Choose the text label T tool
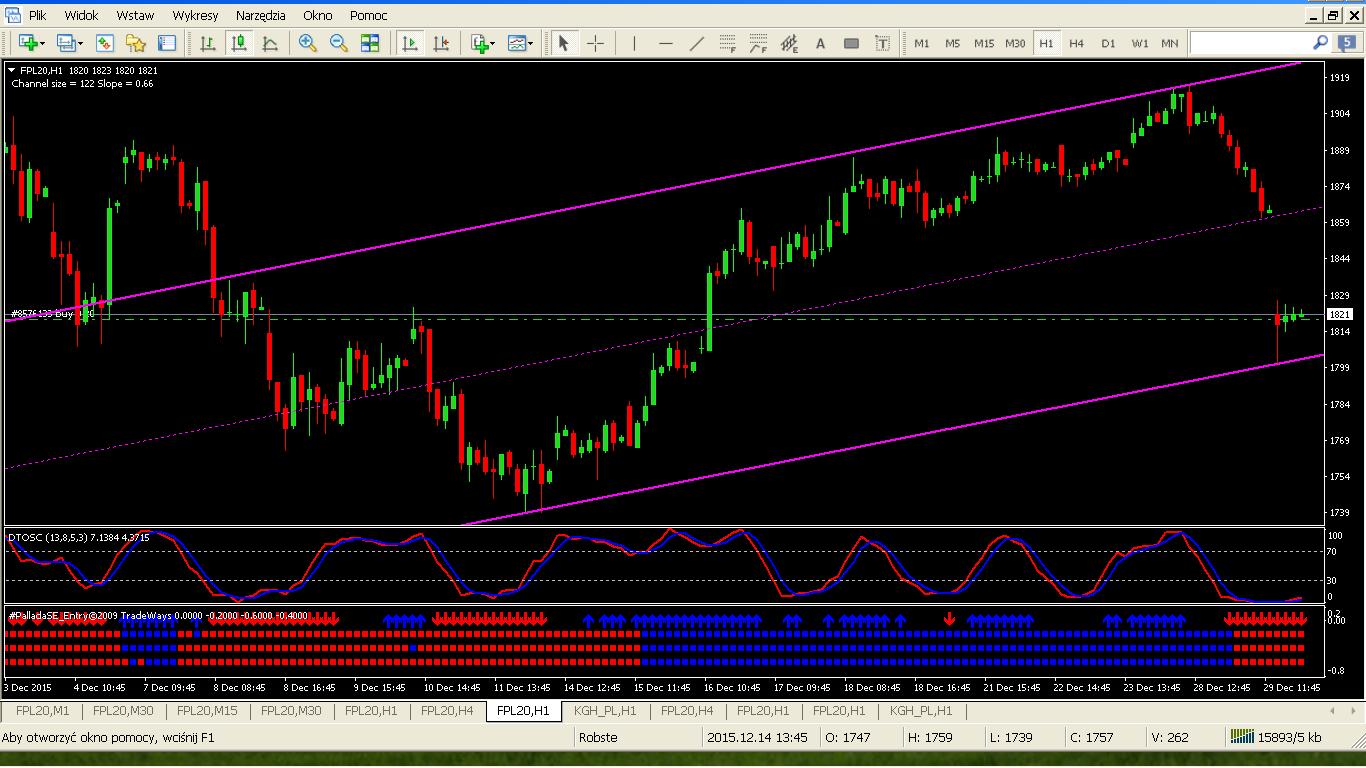Screen dimensions: 1366x768 882,43
